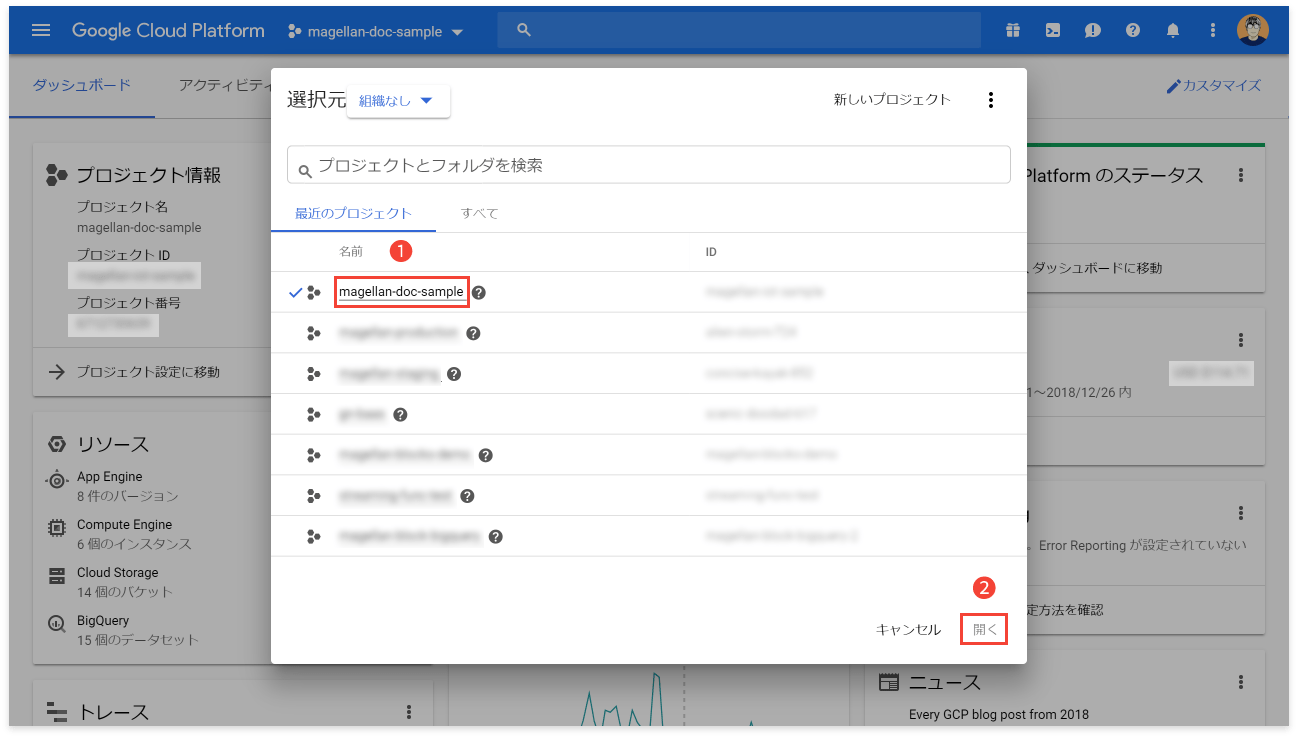Viewport: 1298px width, 738px height.
Task: Open the feedback alert icon in the top bar
Action: coord(1093,30)
